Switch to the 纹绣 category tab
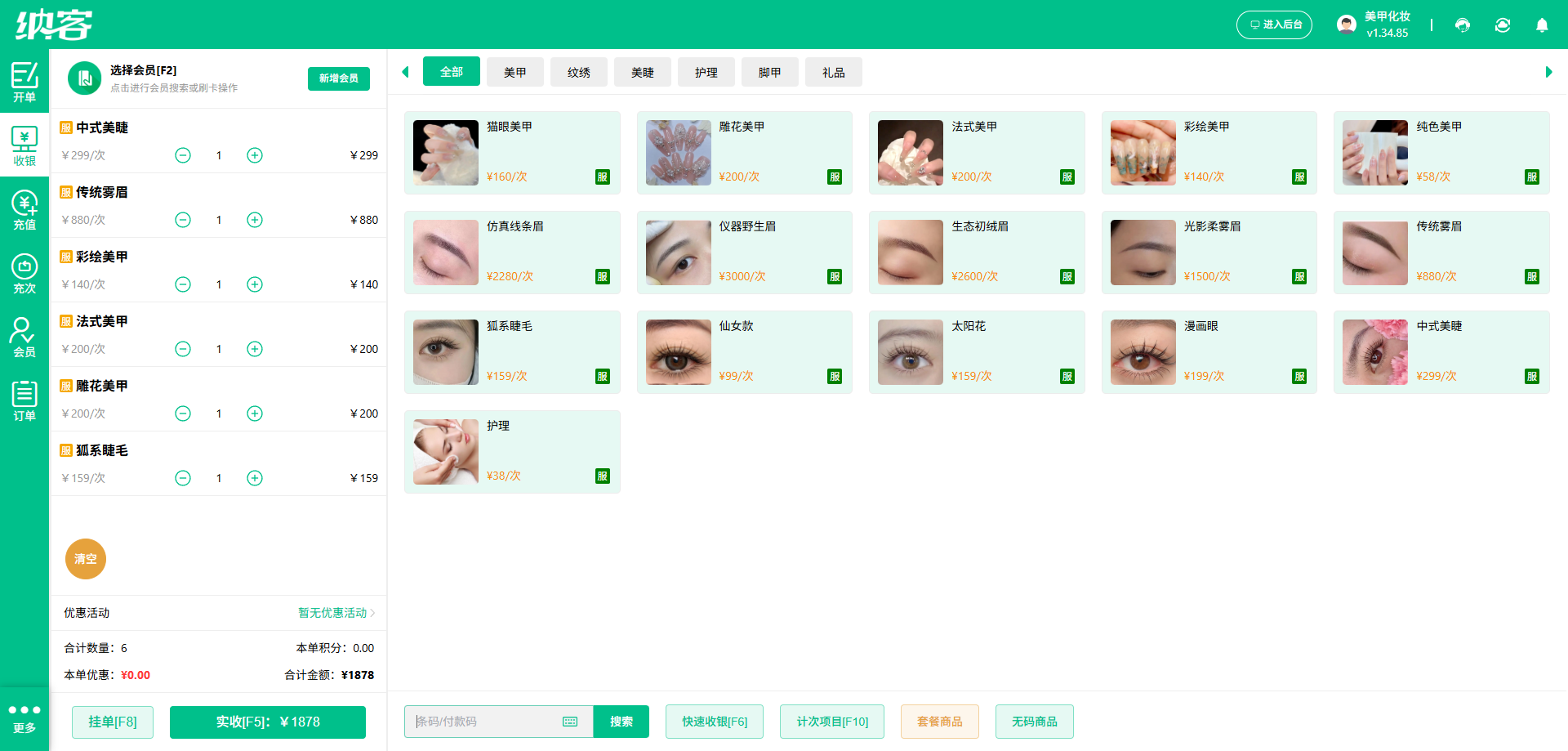This screenshot has height=751, width=1568. tap(579, 72)
